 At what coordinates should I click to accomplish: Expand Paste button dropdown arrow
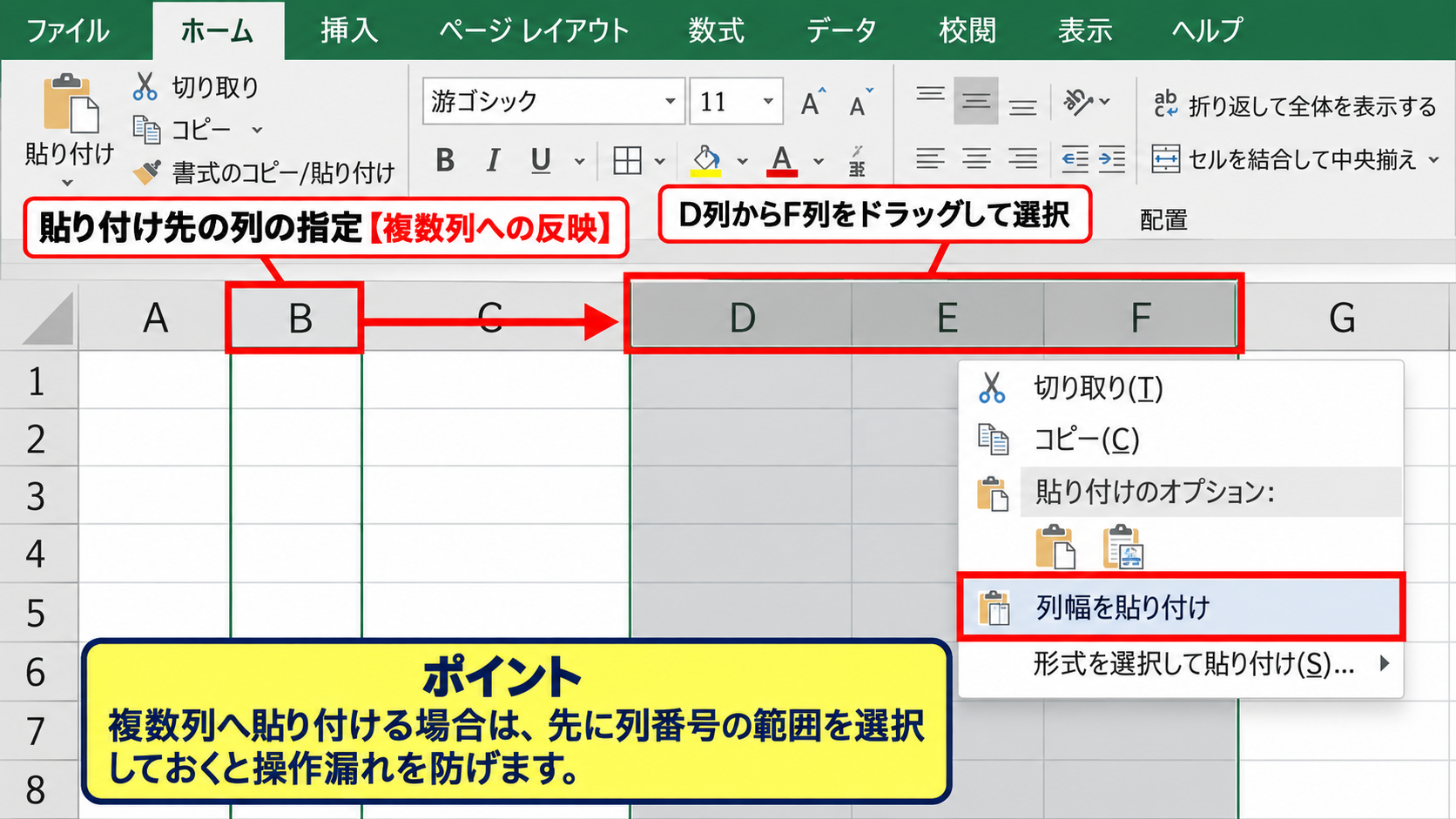pos(68,184)
